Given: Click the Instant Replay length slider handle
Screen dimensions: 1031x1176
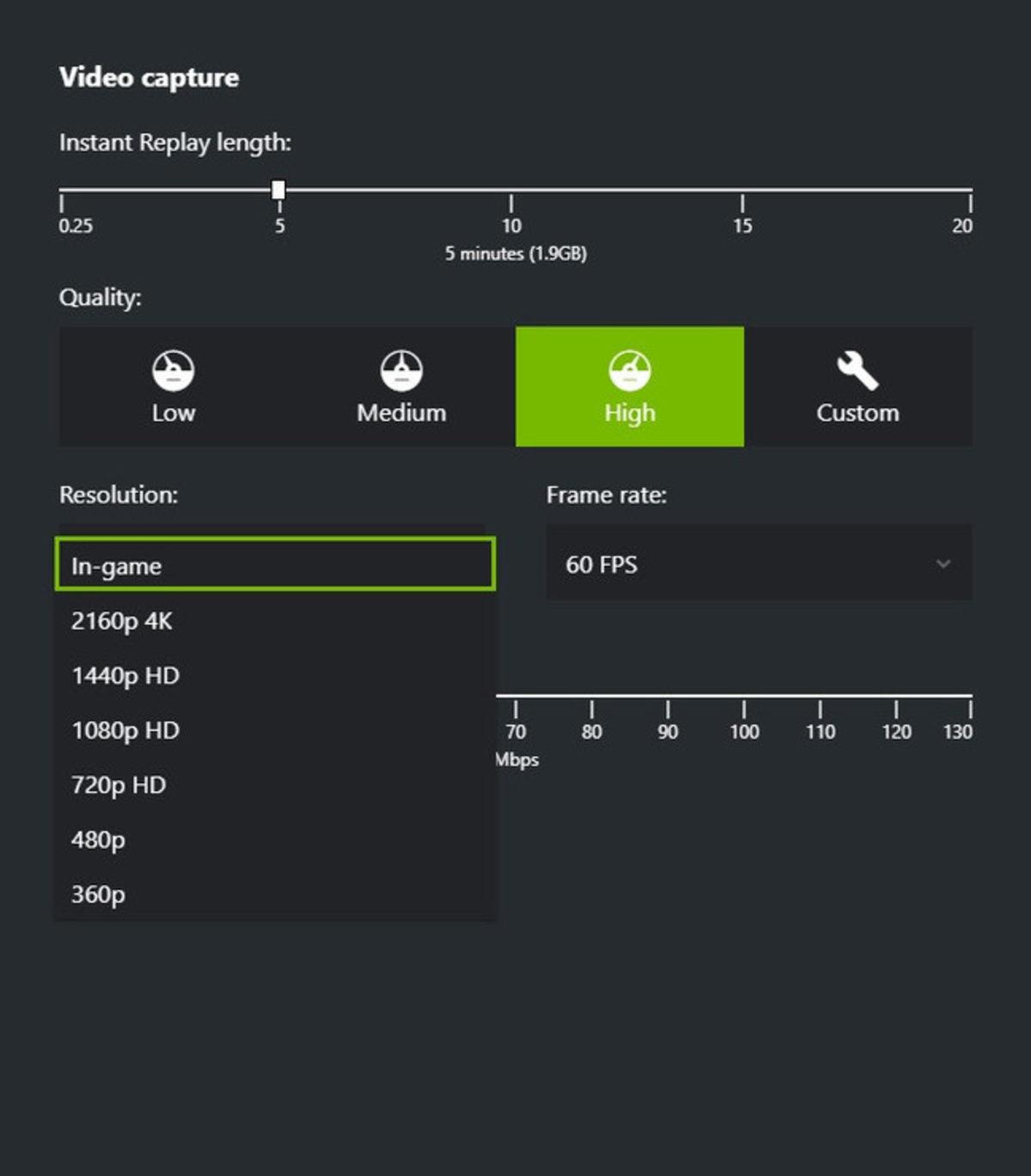Looking at the screenshot, I should coord(278,190).
